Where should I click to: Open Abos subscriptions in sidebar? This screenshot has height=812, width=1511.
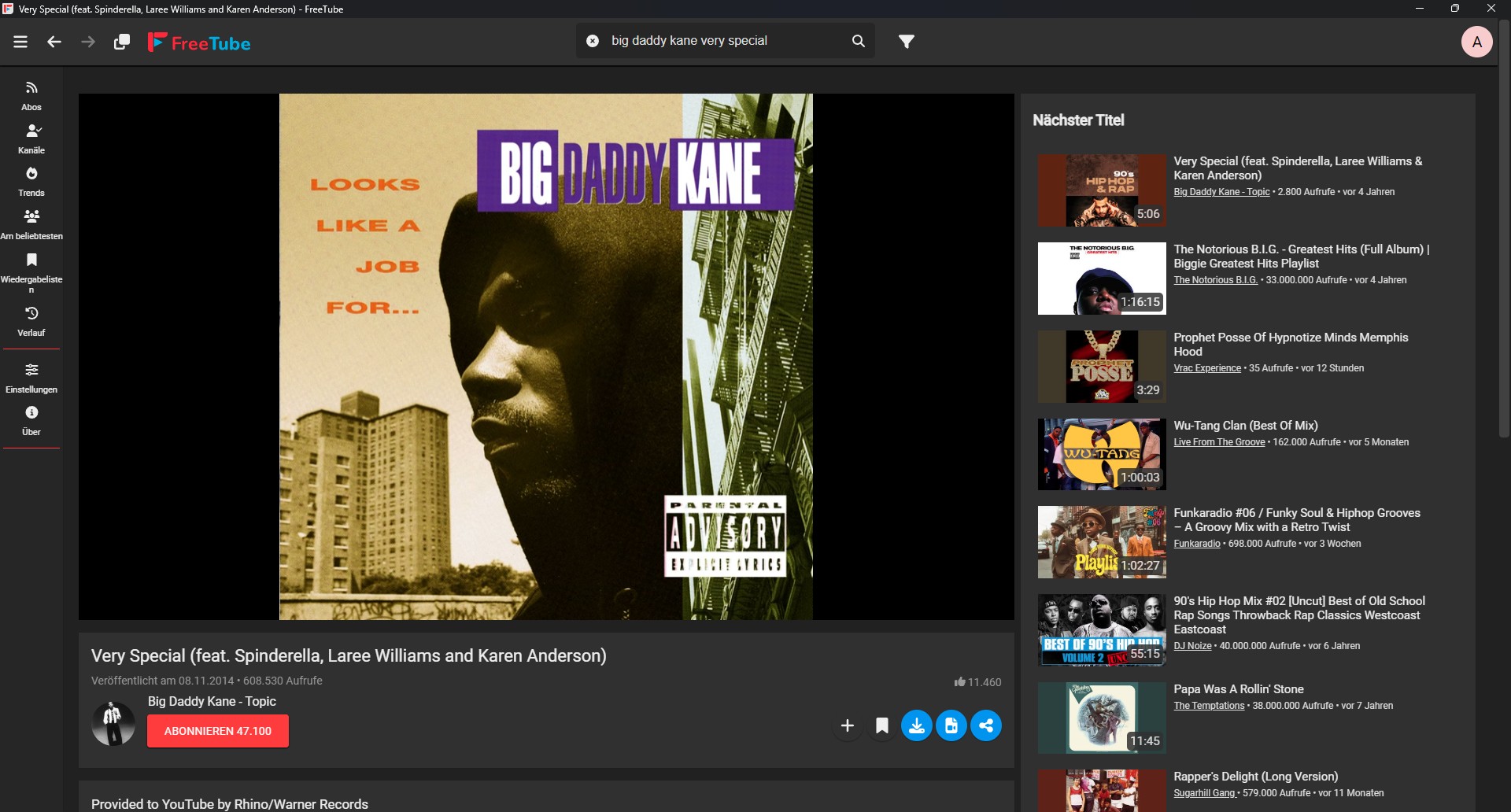[x=31, y=95]
